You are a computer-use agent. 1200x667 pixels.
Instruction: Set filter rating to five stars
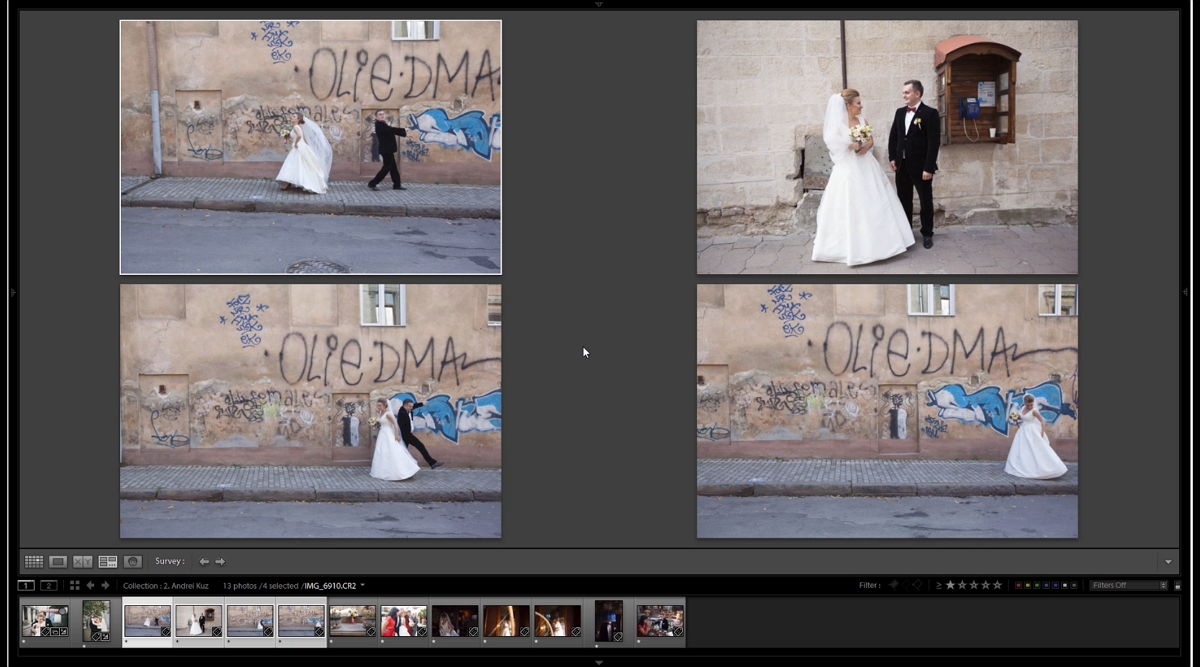(997, 585)
